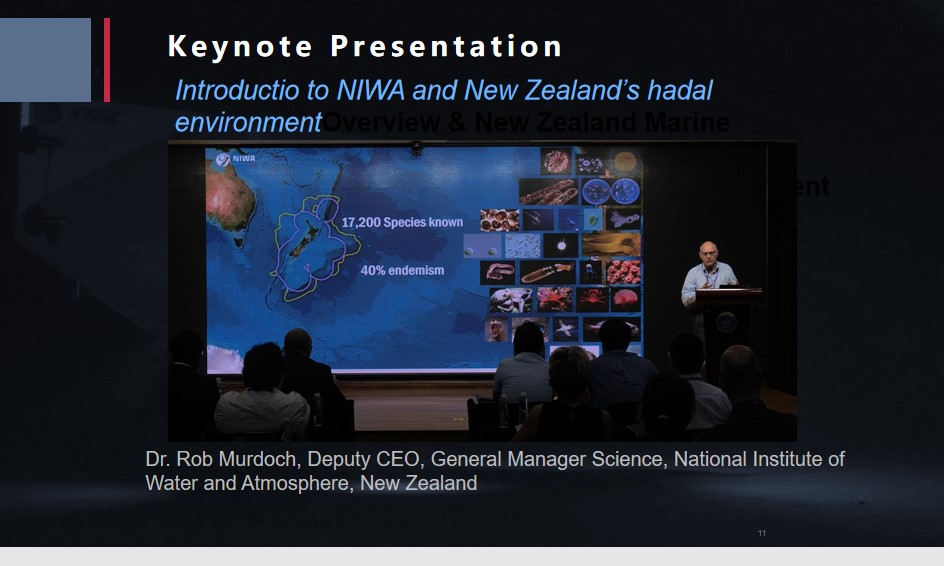This screenshot has width=944, height=566.
Task: Click the camera mounted above the screen
Action: pos(416,147)
